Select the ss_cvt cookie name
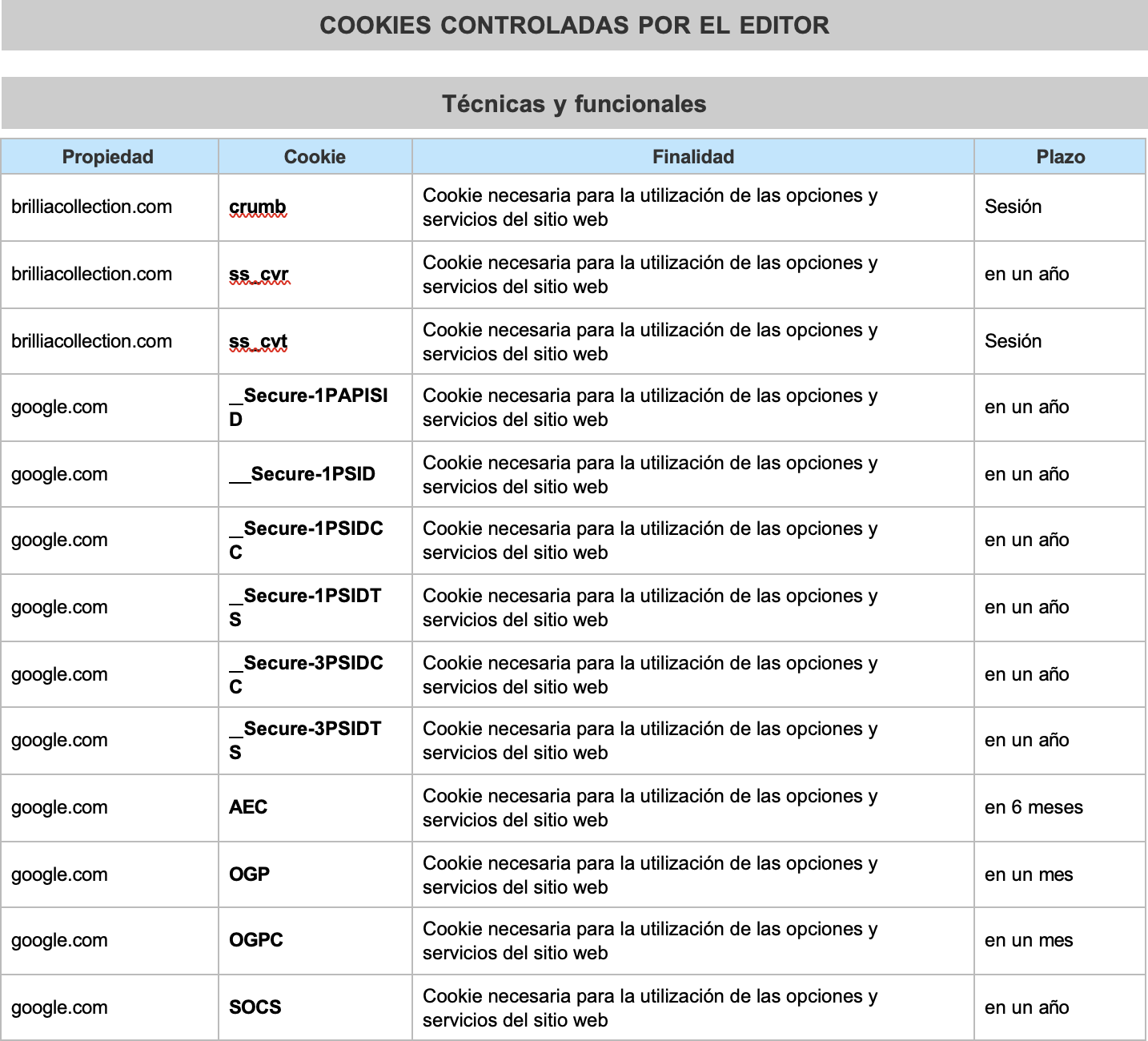The height and width of the screenshot is (1041, 1148). (x=259, y=341)
